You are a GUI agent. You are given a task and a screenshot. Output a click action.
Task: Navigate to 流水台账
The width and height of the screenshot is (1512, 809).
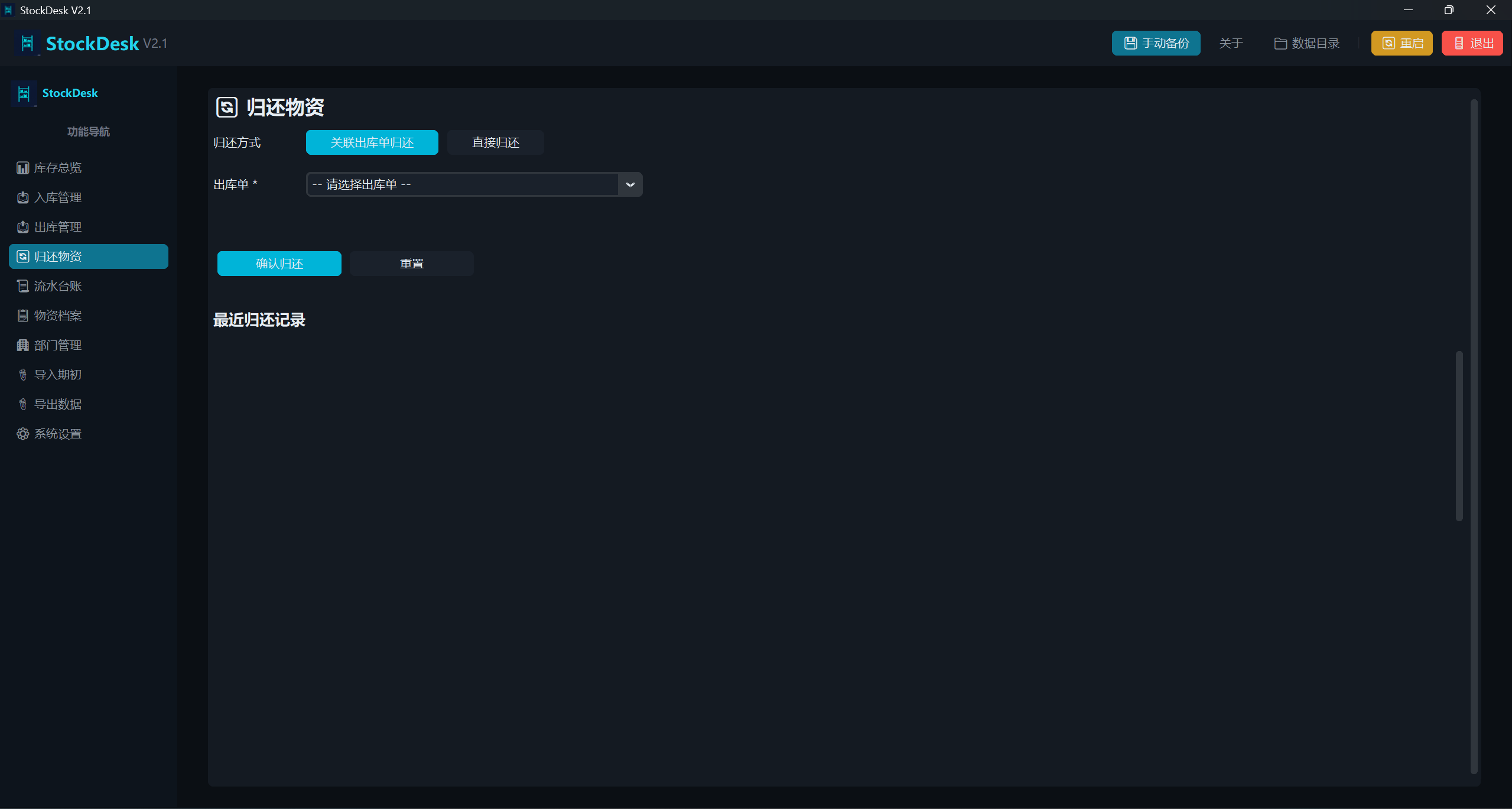(x=89, y=286)
